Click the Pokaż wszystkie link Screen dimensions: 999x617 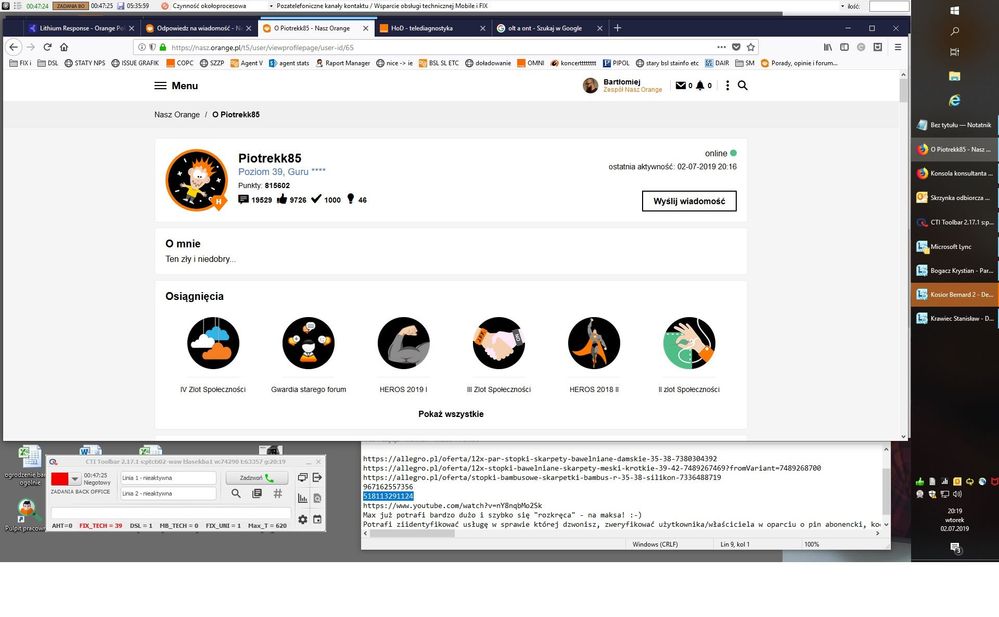(450, 414)
